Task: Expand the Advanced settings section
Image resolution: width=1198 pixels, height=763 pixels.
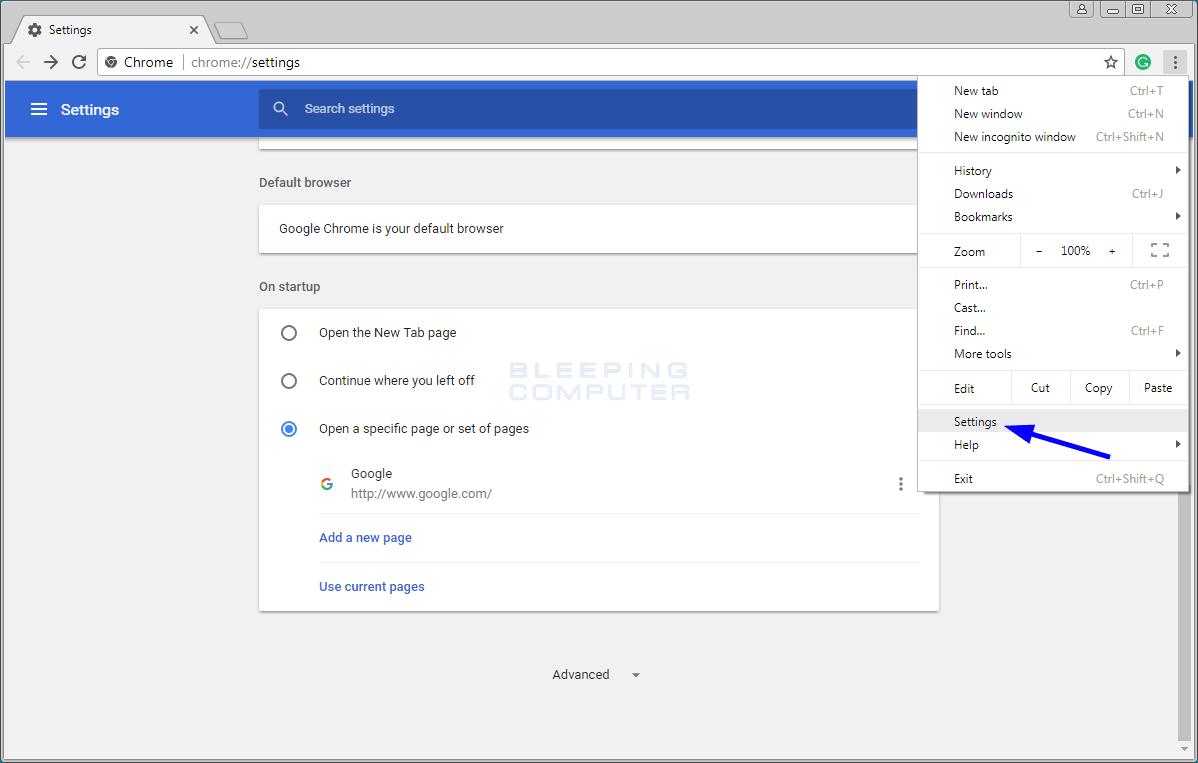Action: point(580,674)
